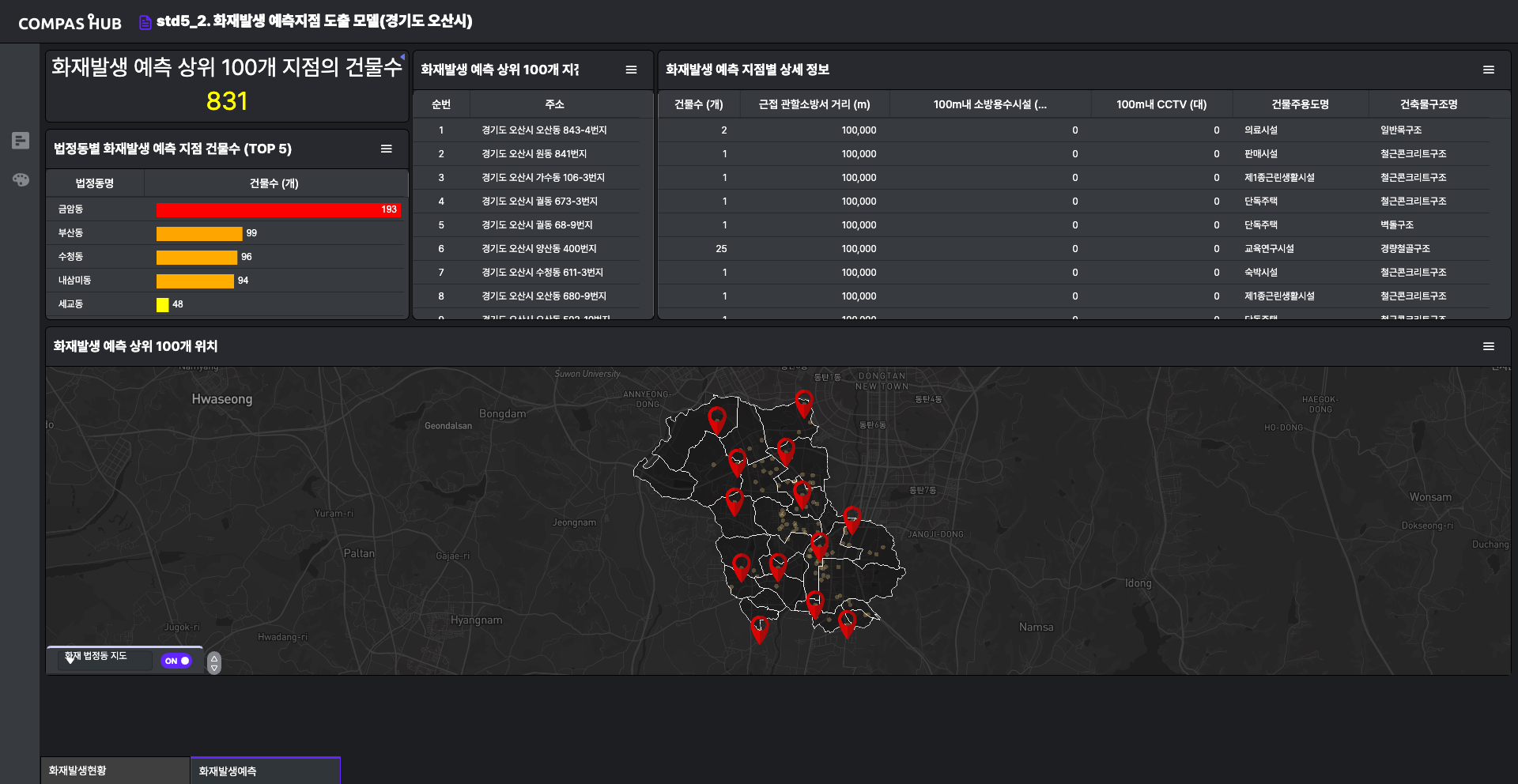
Task: Click the COMPAS HUB logo
Action: click(70, 22)
